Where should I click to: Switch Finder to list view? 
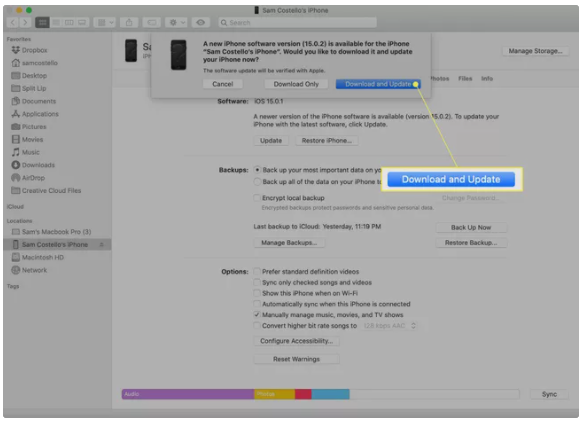click(x=56, y=23)
